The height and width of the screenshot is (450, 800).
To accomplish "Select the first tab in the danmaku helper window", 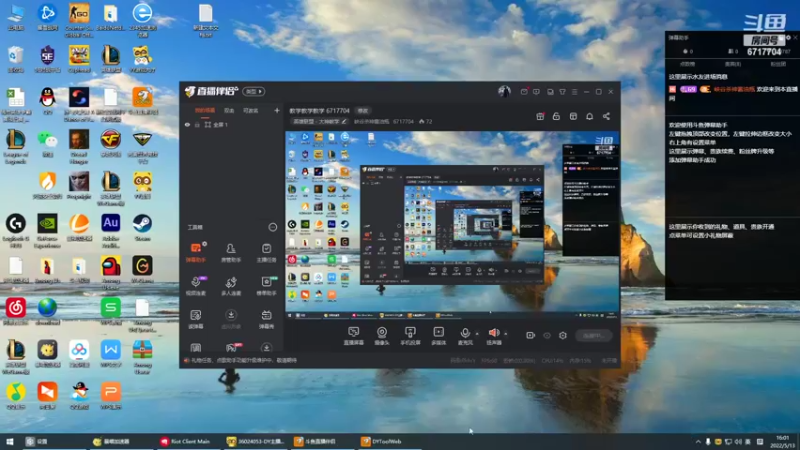I will [687, 64].
